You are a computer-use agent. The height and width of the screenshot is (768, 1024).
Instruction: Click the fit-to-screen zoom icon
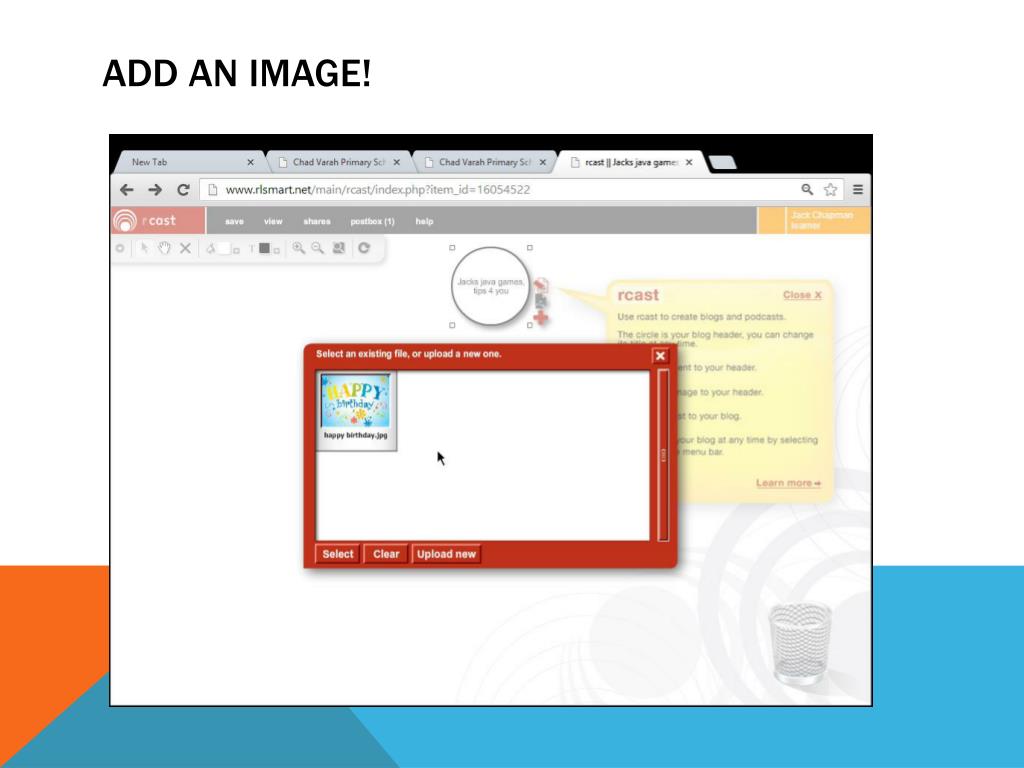pyautogui.click(x=338, y=248)
